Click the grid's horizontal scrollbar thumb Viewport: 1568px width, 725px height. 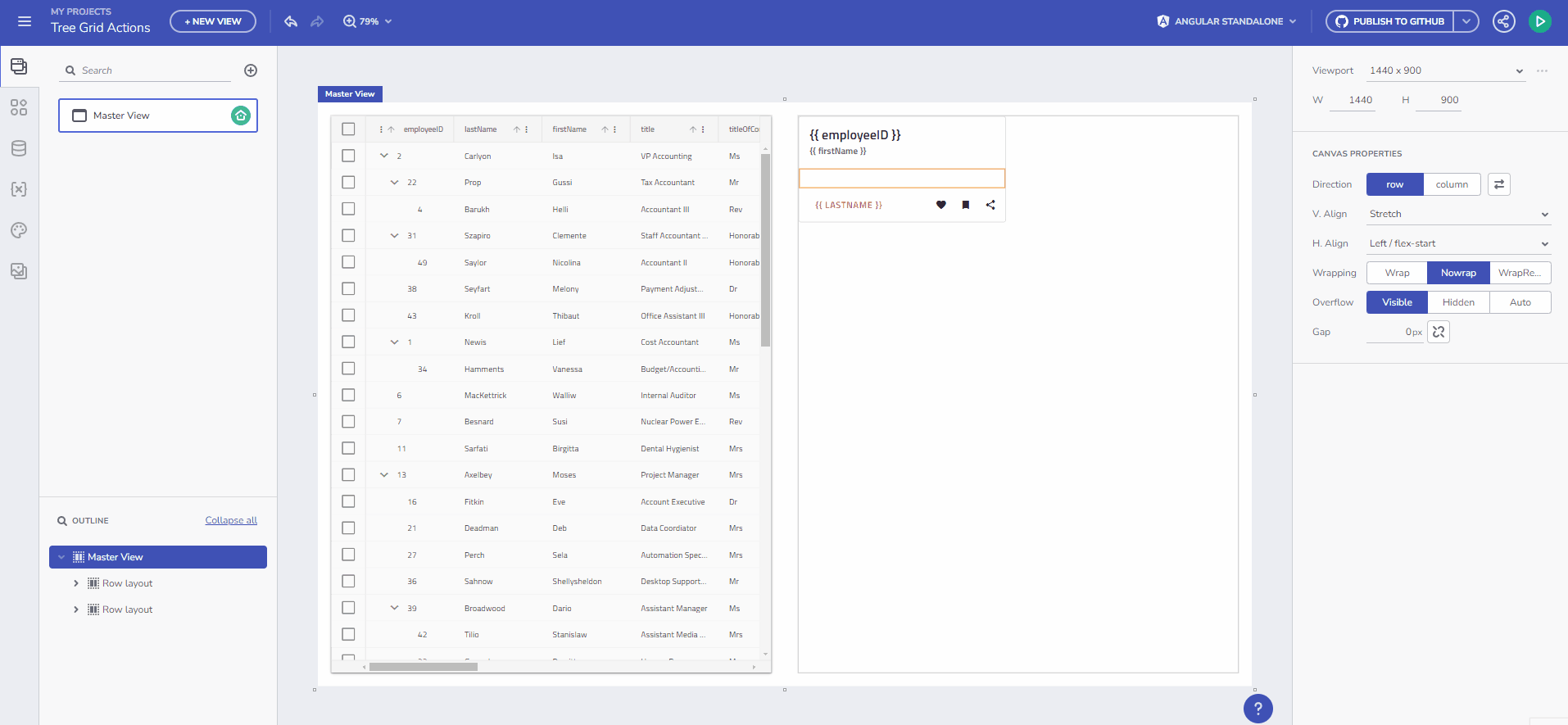pos(423,667)
